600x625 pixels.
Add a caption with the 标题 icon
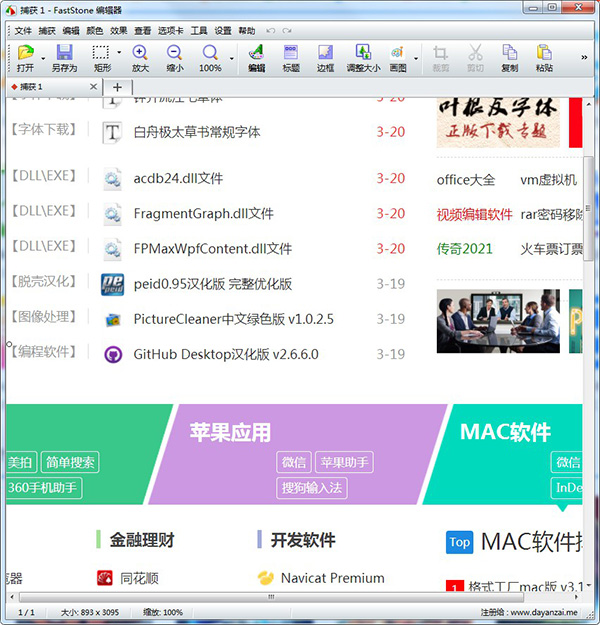click(x=291, y=58)
